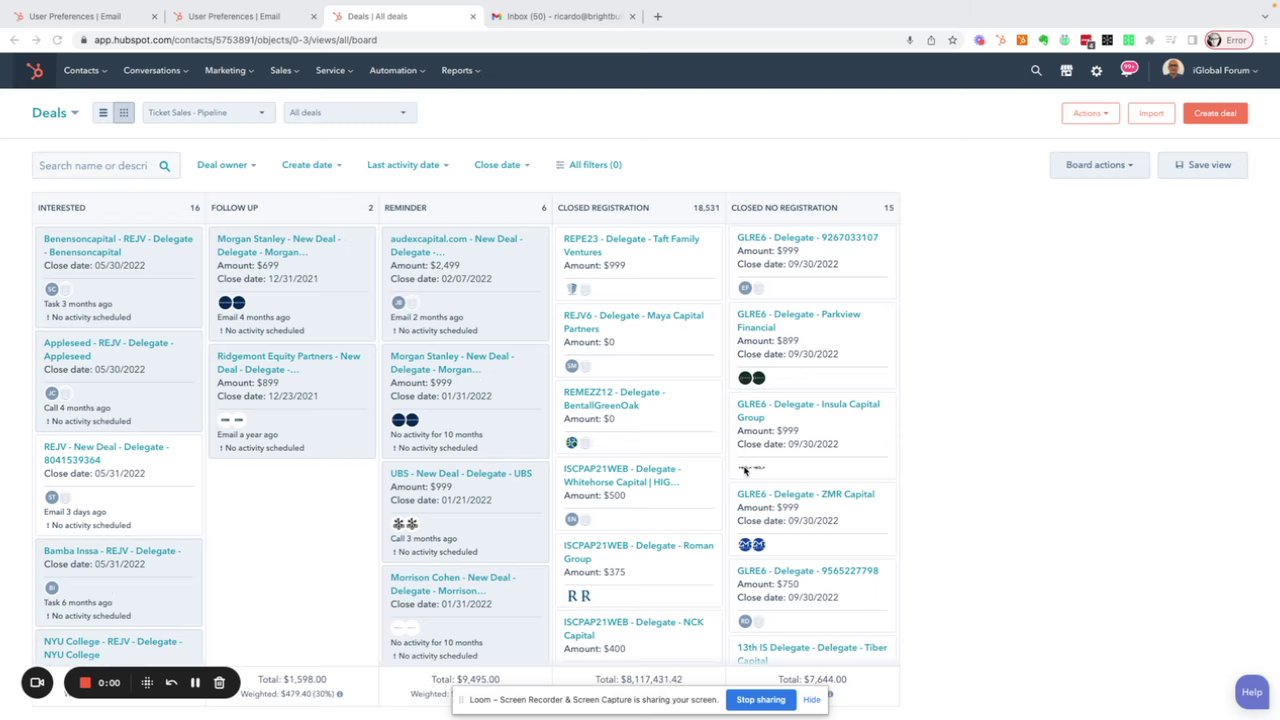The image size is (1280, 720).
Task: Open the iGlobal Forum account menu
Action: 1210,70
